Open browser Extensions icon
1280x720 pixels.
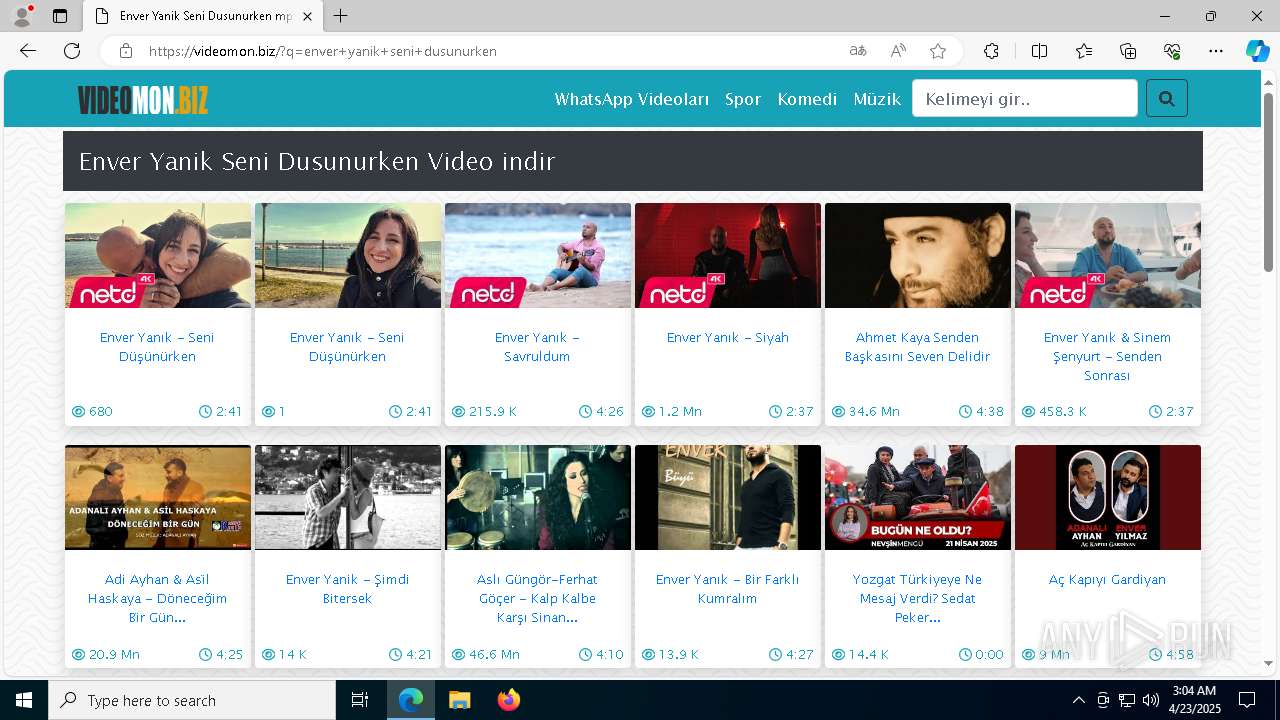(991, 51)
